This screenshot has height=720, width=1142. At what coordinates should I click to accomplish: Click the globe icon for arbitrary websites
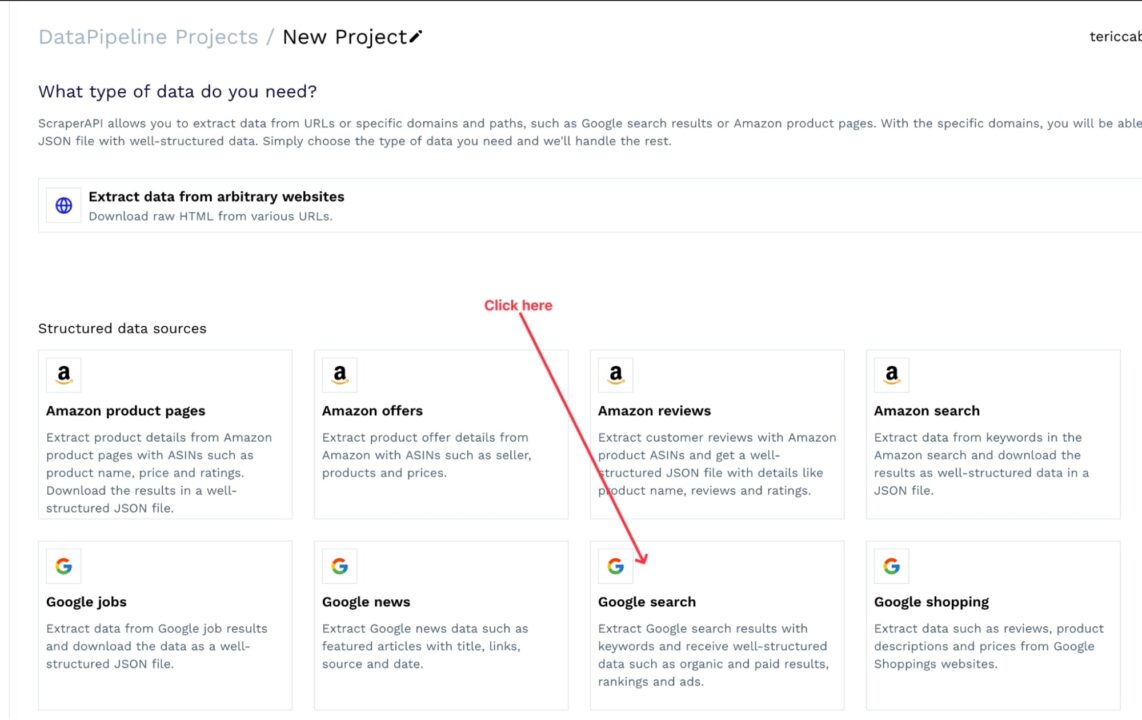coord(64,205)
